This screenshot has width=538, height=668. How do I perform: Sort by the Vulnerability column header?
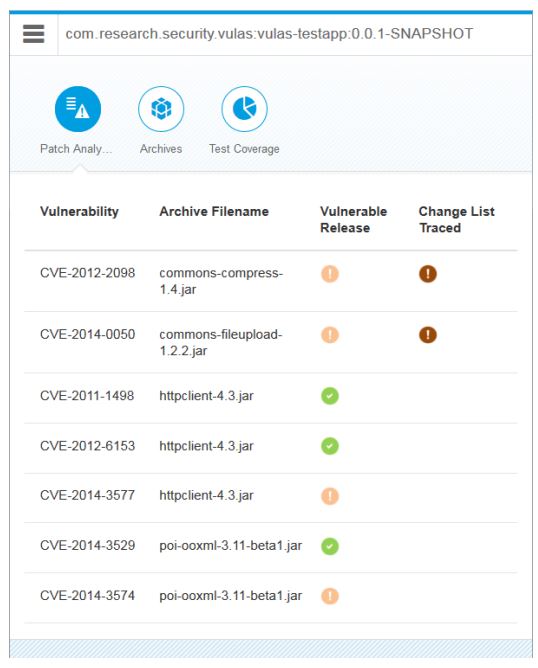pos(79,211)
